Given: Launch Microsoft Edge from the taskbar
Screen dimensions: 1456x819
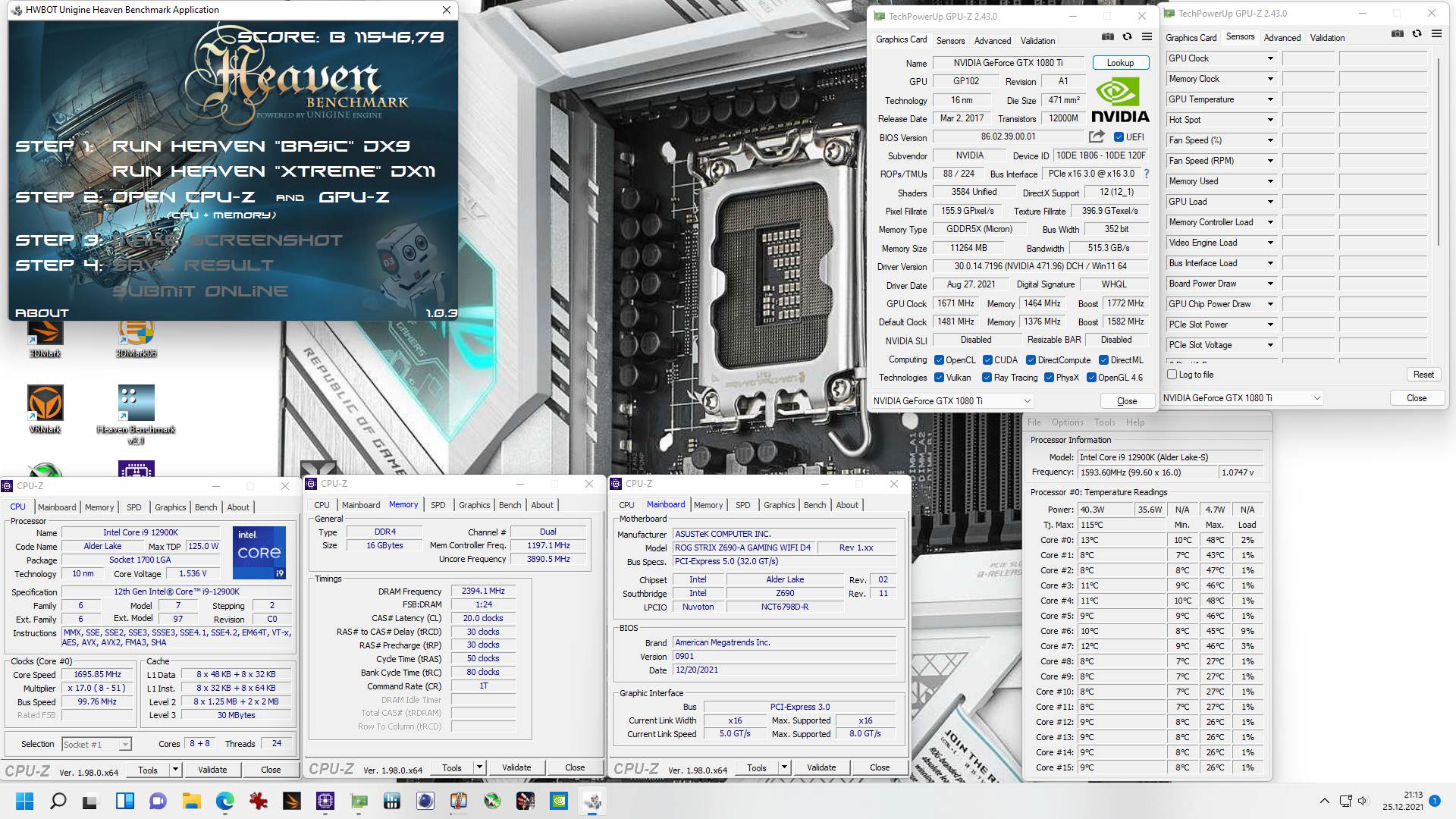Looking at the screenshot, I should point(225,801).
